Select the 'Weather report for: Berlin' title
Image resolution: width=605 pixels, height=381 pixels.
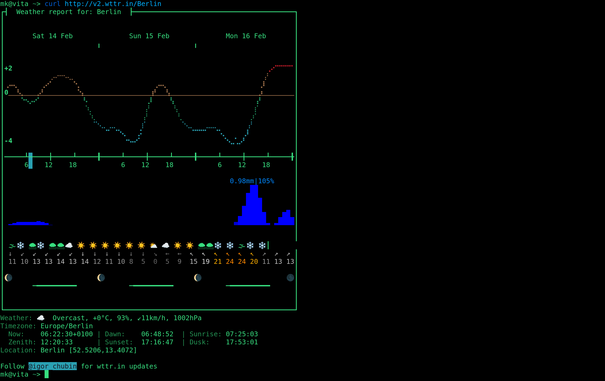69,12
